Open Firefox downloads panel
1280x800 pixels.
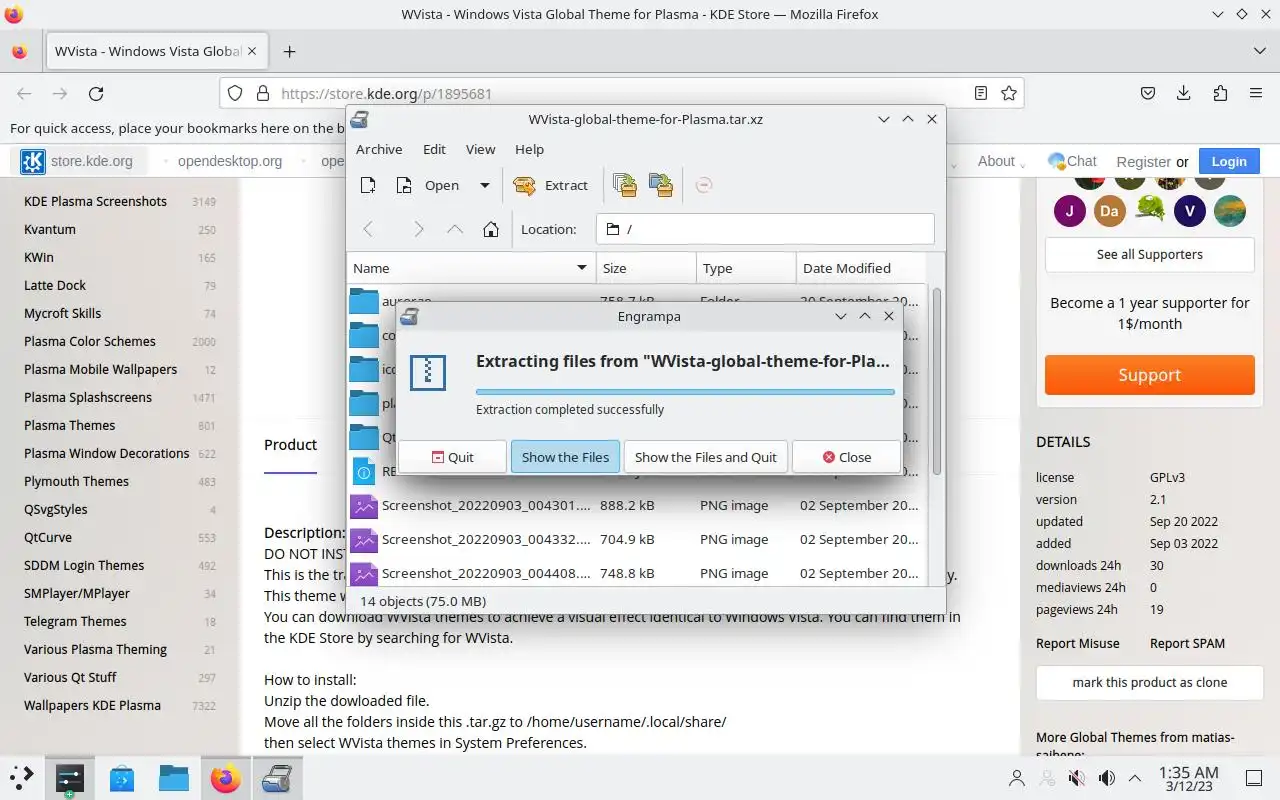coord(1184,93)
